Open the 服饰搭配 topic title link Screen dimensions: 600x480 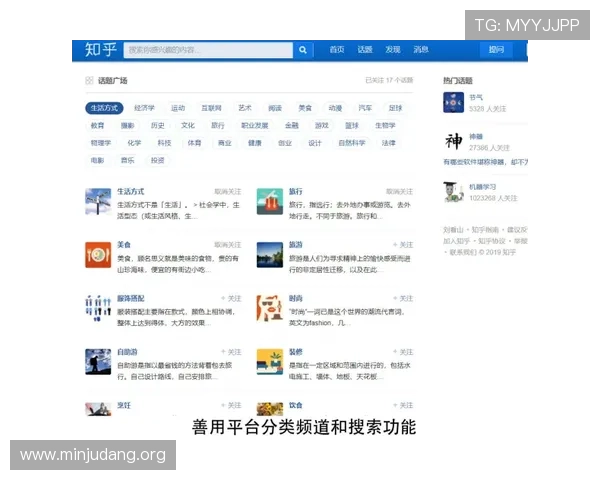coord(131,298)
